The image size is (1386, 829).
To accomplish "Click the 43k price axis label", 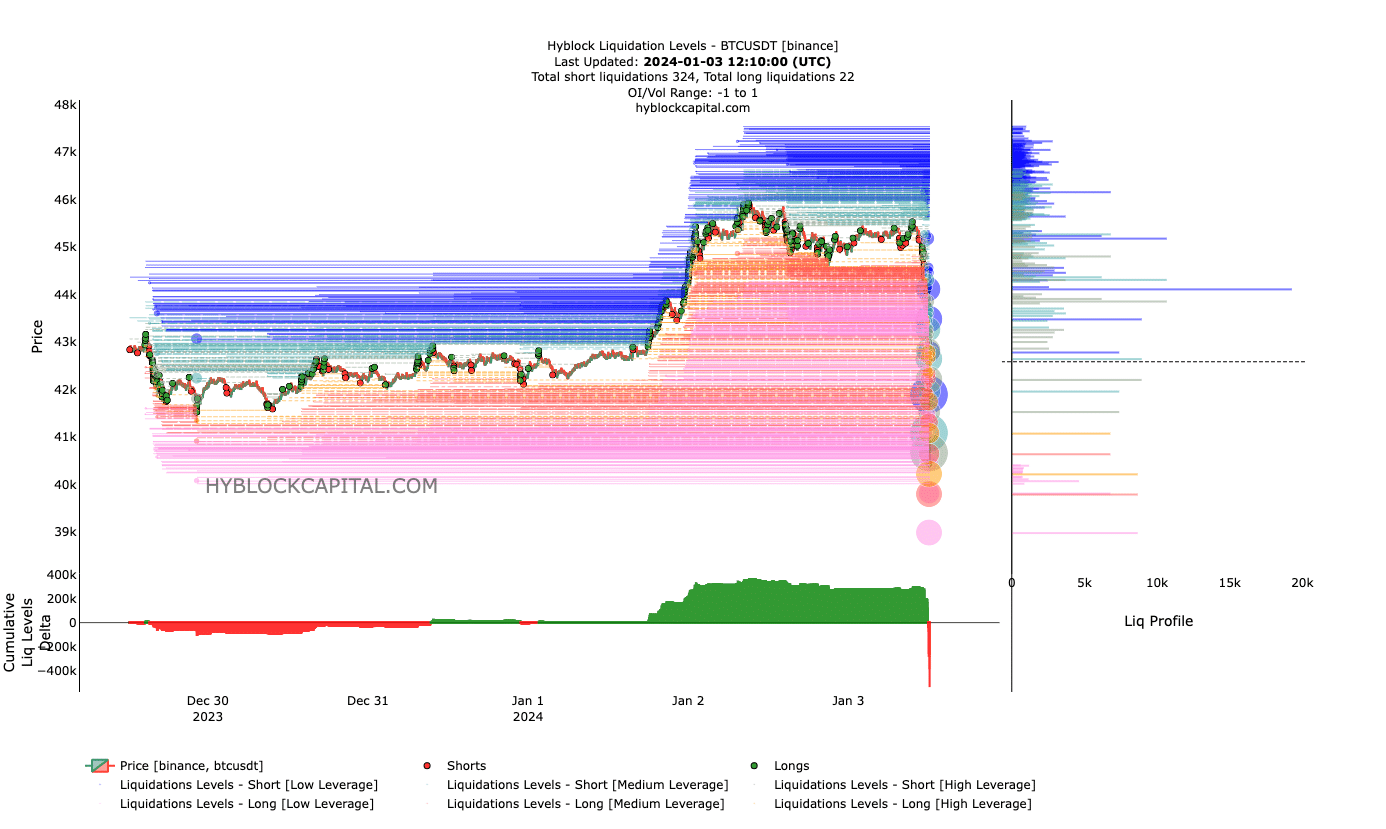I will pos(66,342).
